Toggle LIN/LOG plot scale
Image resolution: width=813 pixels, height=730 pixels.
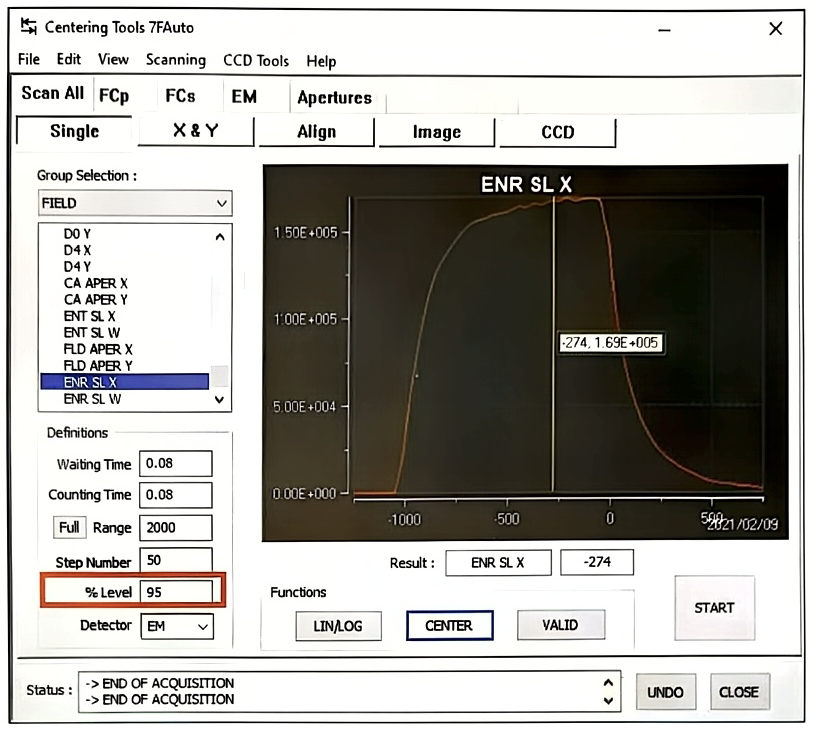(338, 626)
